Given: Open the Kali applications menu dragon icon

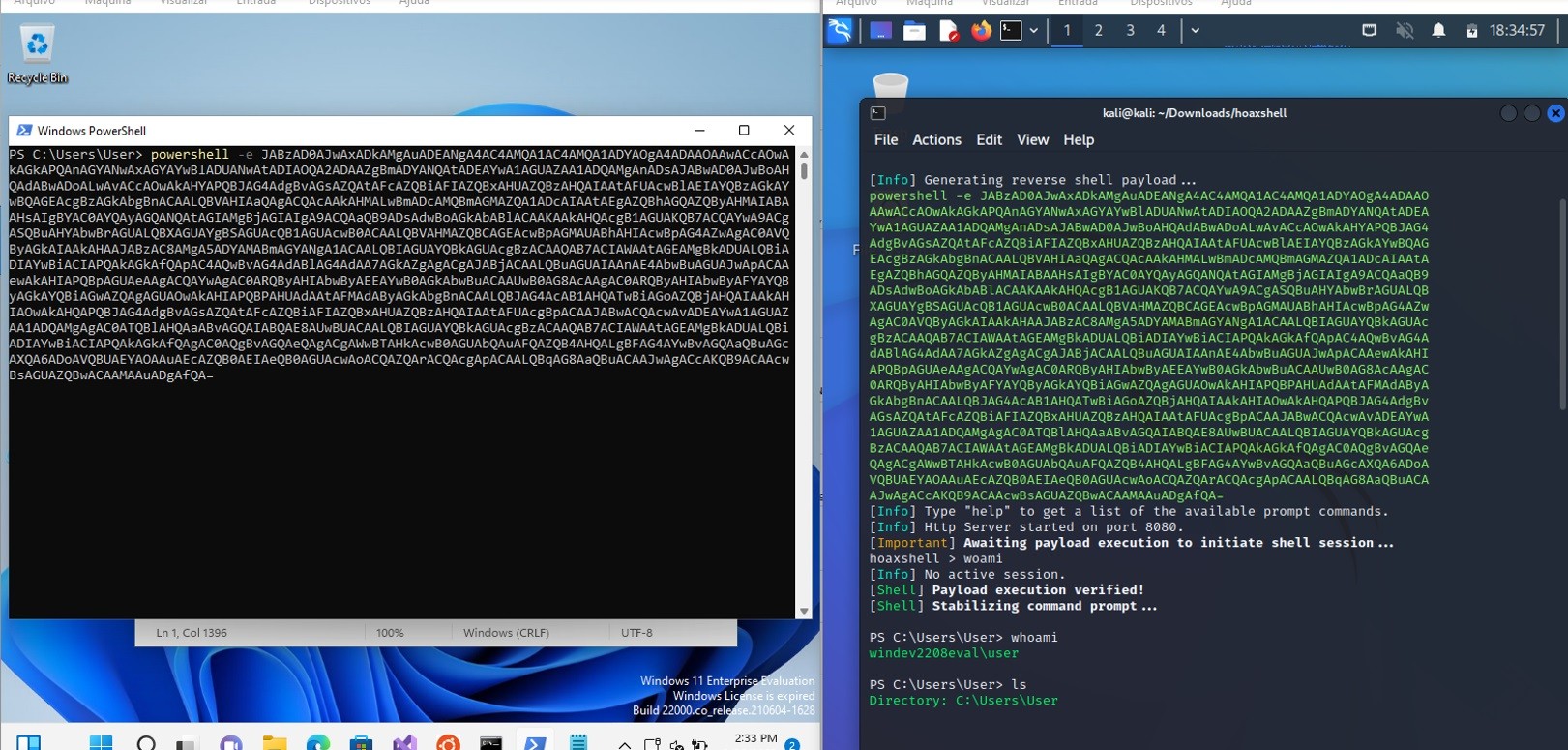Looking at the screenshot, I should click(840, 30).
